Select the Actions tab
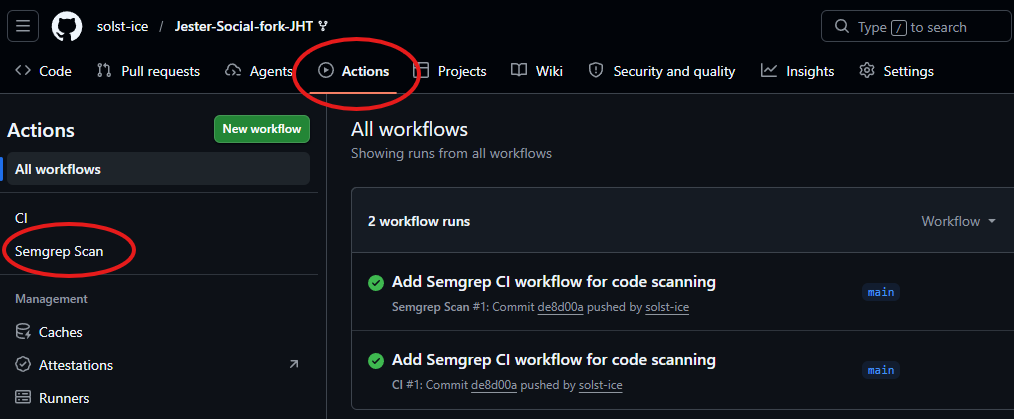The width and height of the screenshot is (1014, 419). coord(353,71)
